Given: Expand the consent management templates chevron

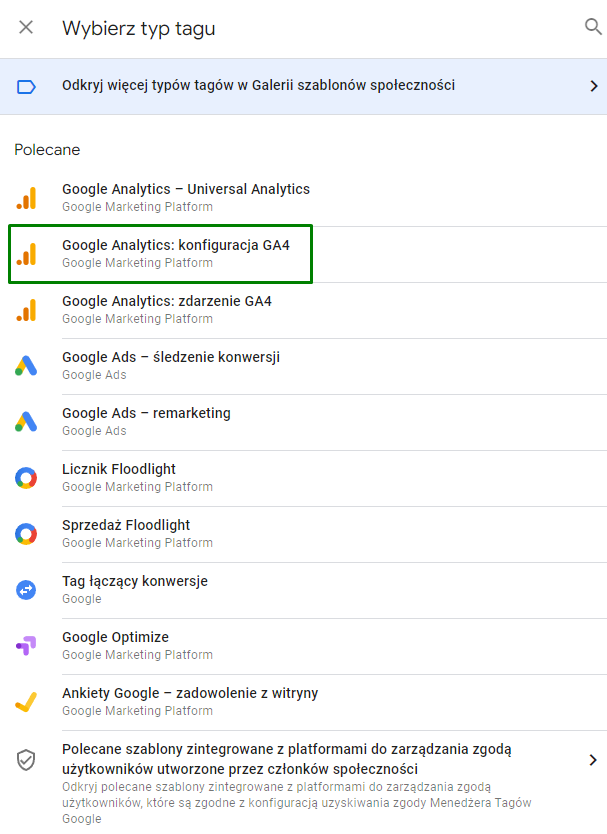Looking at the screenshot, I should coord(590,760).
